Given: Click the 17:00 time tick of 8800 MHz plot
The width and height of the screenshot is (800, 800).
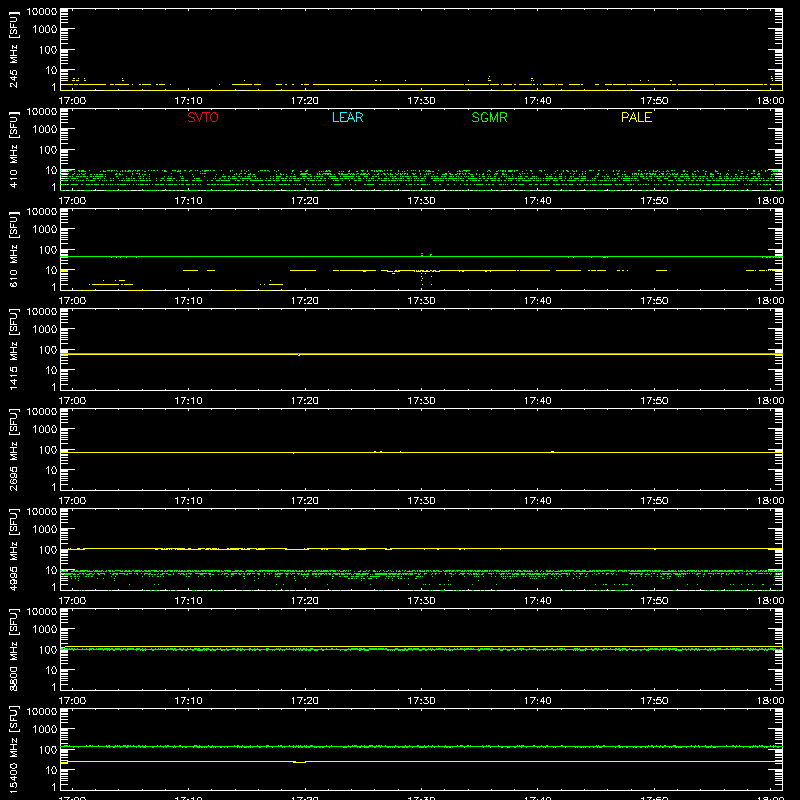Looking at the screenshot, I should 72,701.
